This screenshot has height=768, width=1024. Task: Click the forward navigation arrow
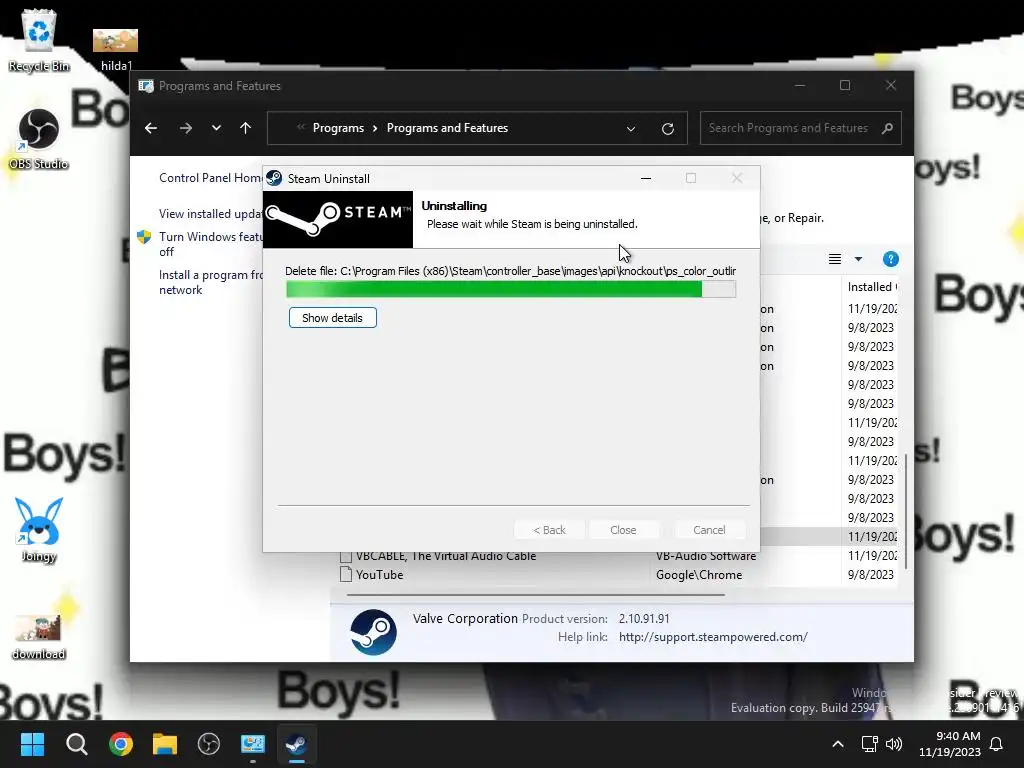[x=186, y=128]
